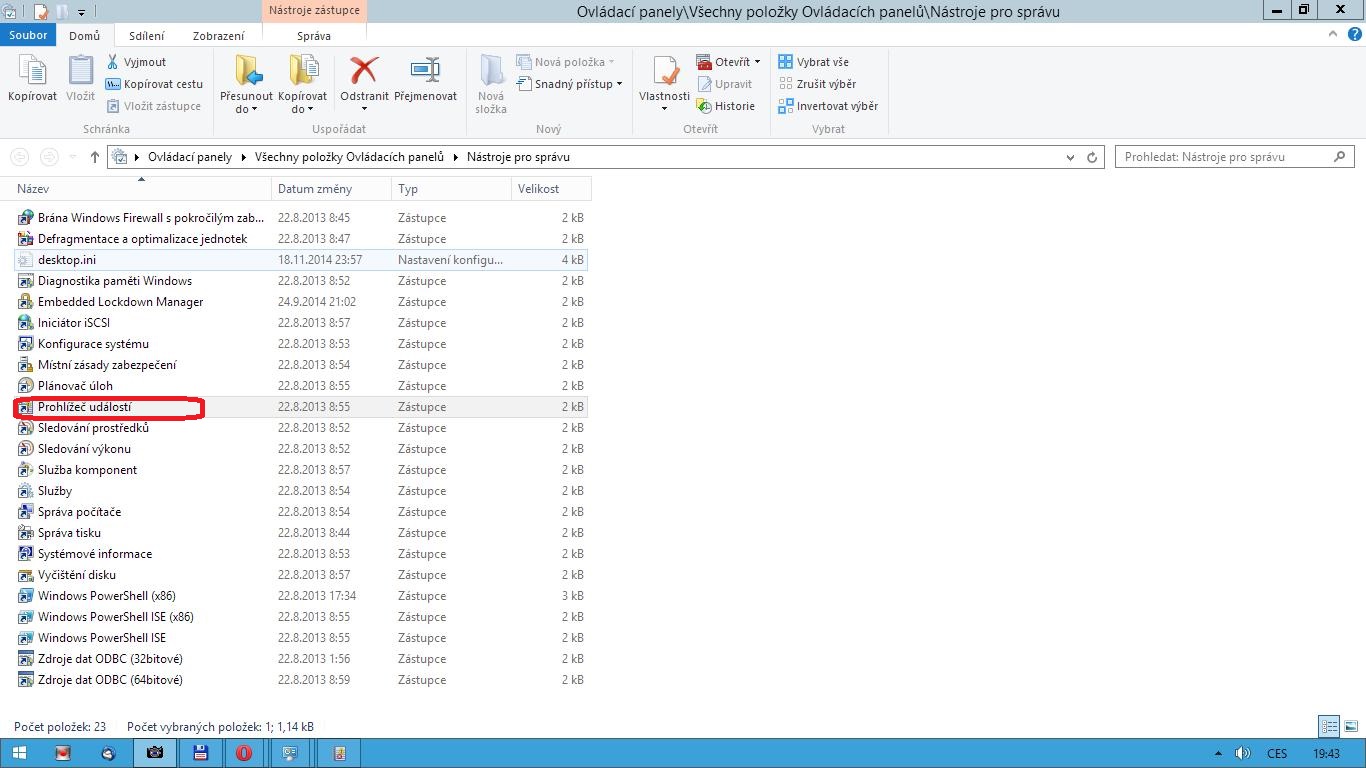Viewport: 1366px width, 768px height.
Task: Open the Zobrazení ribbon tab
Action: point(218,36)
